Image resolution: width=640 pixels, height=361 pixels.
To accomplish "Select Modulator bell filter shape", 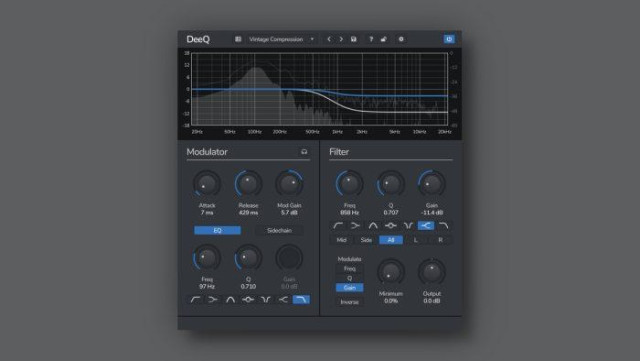I will tap(230, 300).
